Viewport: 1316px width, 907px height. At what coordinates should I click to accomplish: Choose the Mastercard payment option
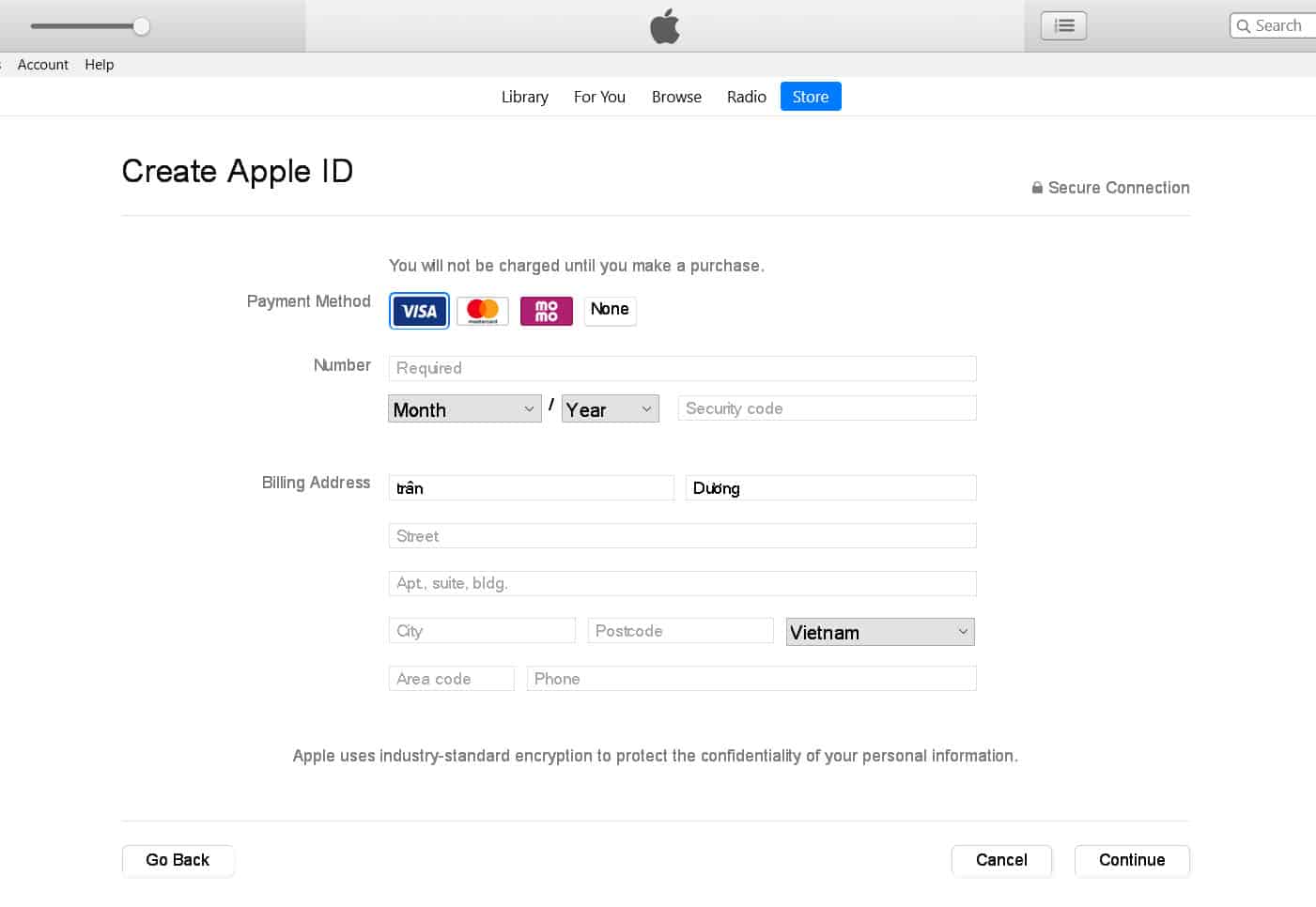pyautogui.click(x=483, y=311)
